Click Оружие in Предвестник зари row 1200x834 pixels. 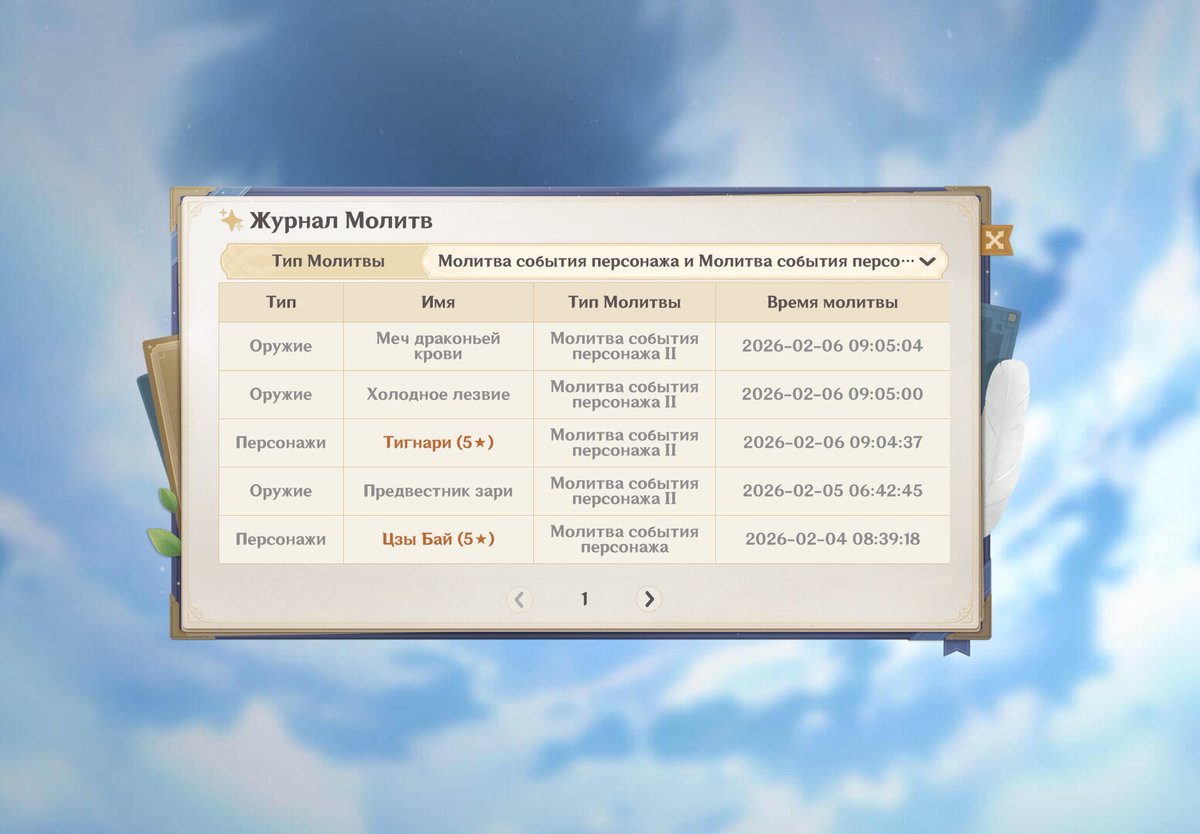(281, 491)
